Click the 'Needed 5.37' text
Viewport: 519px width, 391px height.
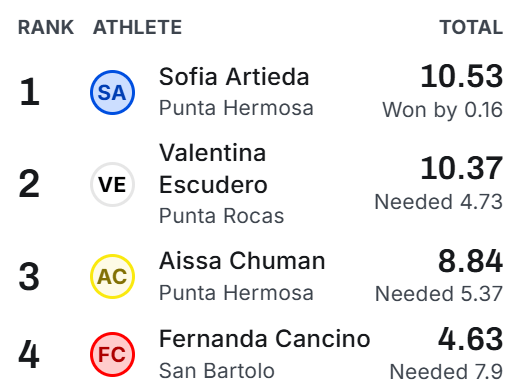tap(439, 294)
